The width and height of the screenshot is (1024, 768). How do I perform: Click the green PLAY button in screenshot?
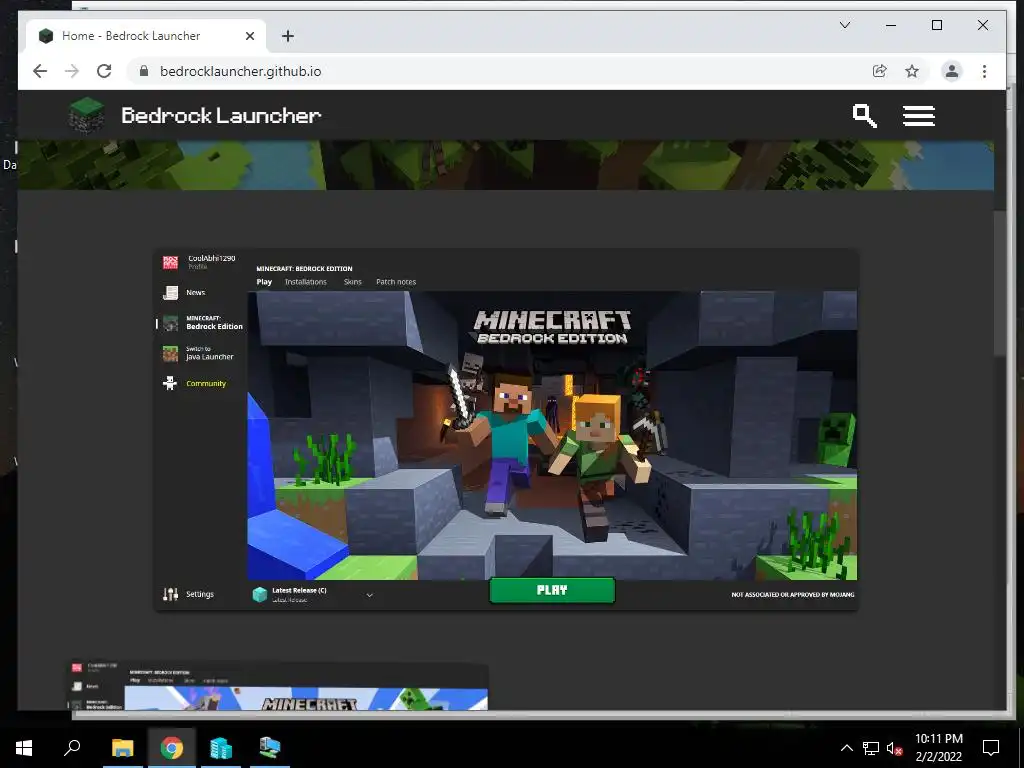pyautogui.click(x=552, y=590)
